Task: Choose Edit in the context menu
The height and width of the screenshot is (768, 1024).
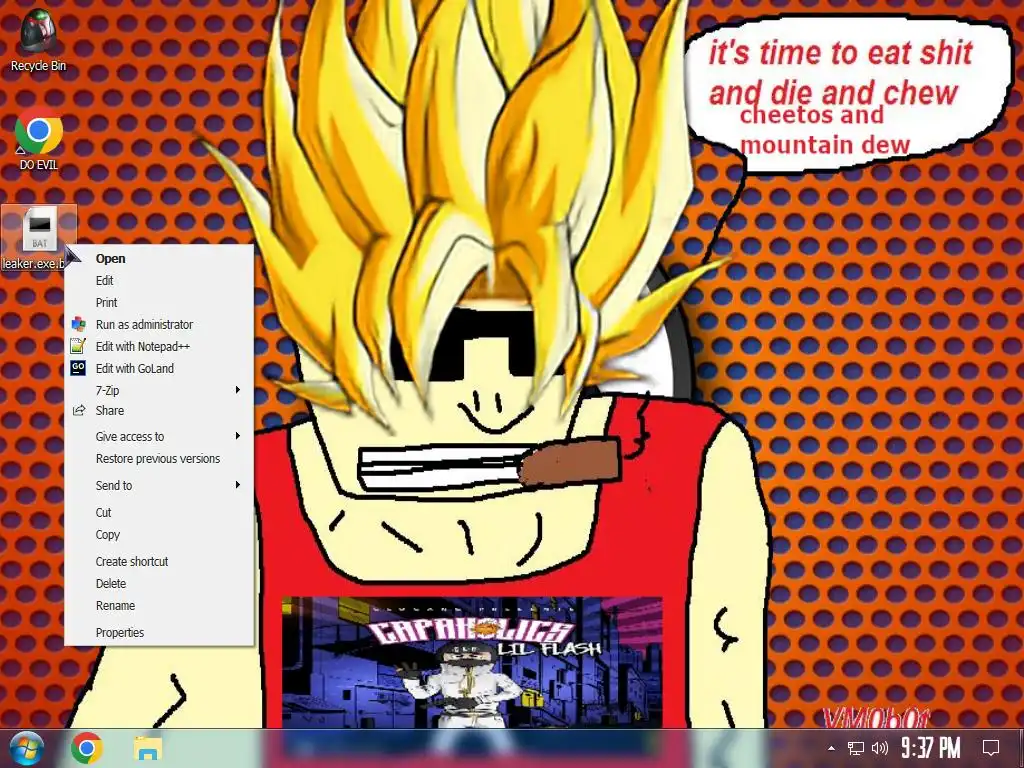Action: coord(159,281)
